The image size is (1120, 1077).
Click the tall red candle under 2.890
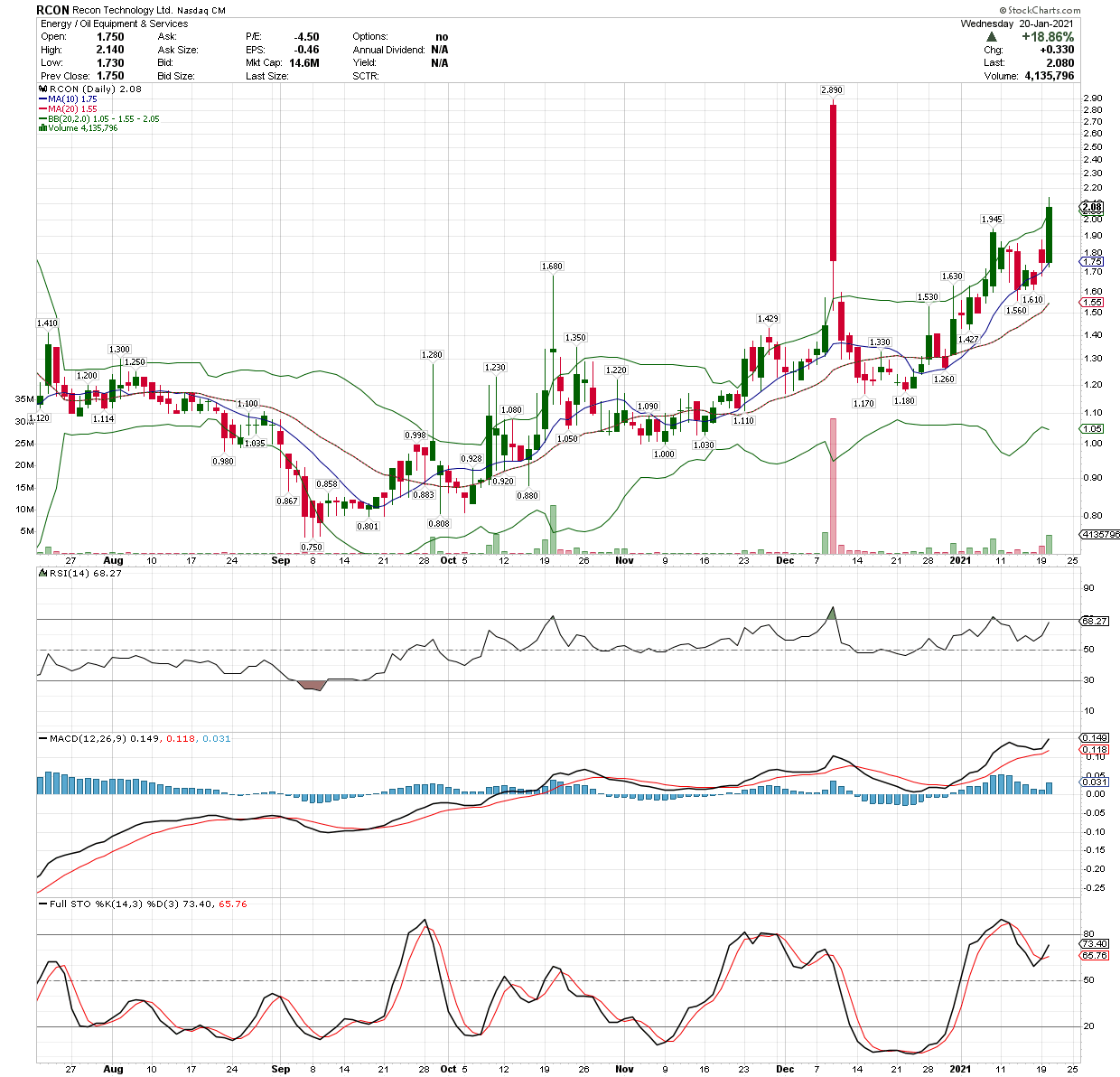(832, 183)
